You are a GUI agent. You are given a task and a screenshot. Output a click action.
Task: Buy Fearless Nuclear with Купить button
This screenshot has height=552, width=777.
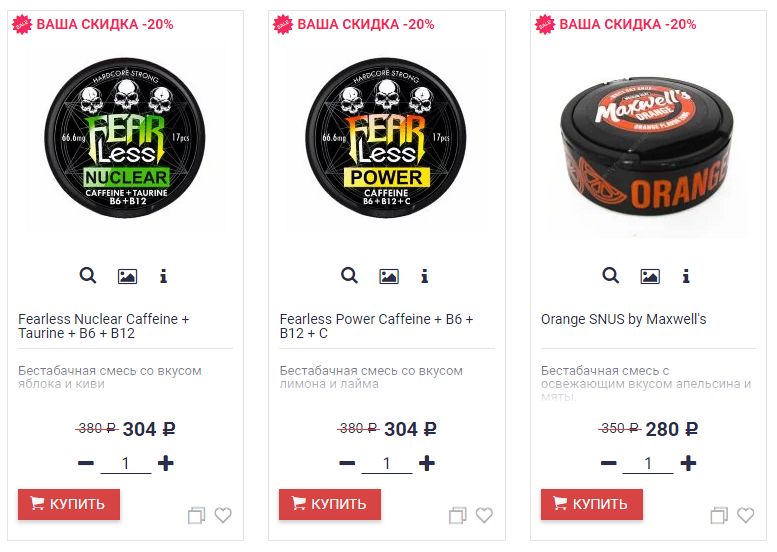(x=69, y=504)
